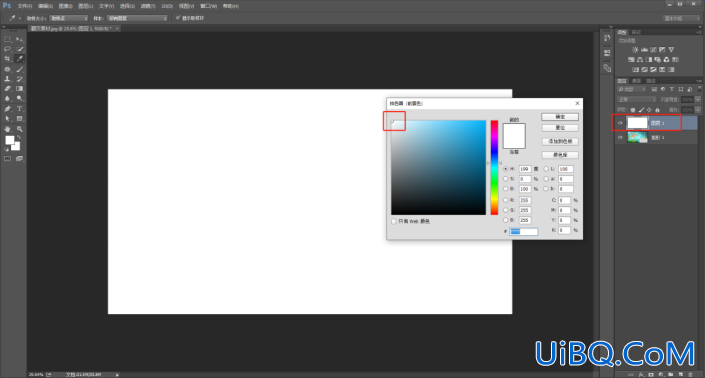Select the Dodge tool

click(20, 98)
